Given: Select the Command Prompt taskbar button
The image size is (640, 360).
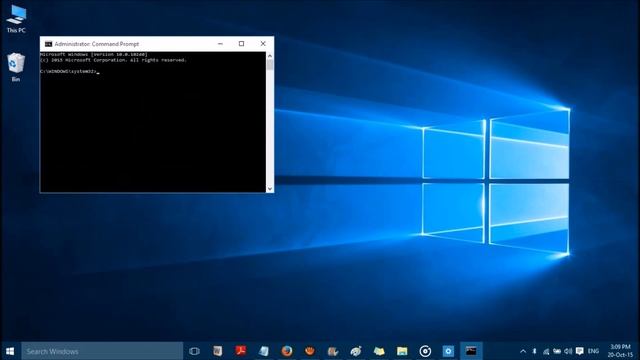Looking at the screenshot, I should (471, 351).
